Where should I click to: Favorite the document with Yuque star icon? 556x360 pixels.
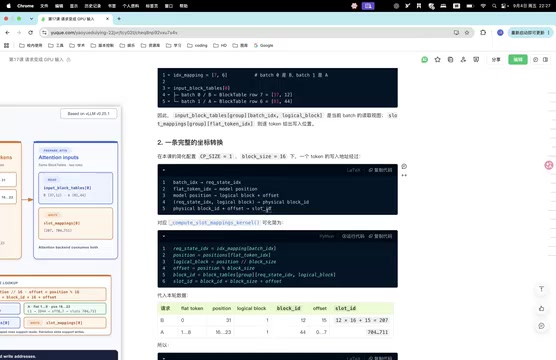tap(438, 60)
